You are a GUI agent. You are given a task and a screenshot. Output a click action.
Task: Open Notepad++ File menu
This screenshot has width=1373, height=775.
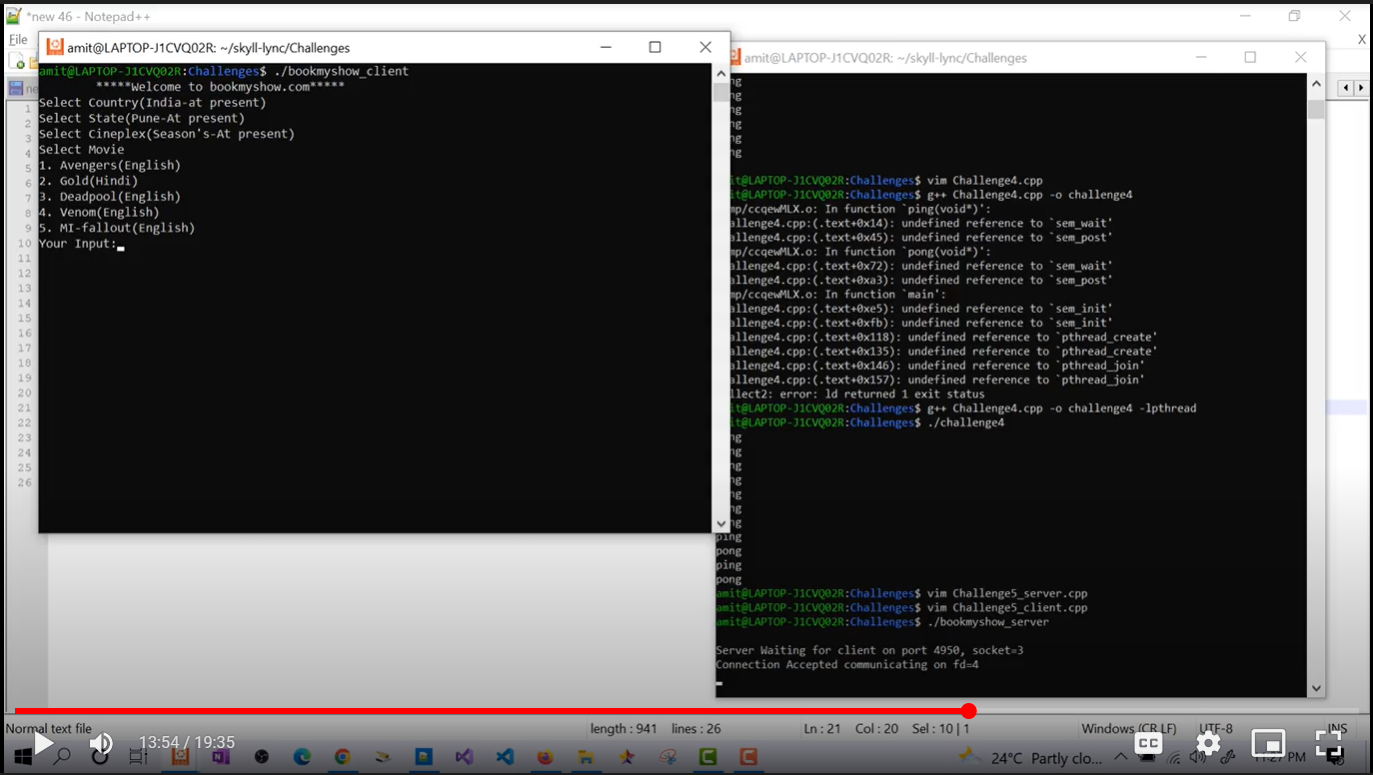pos(18,40)
